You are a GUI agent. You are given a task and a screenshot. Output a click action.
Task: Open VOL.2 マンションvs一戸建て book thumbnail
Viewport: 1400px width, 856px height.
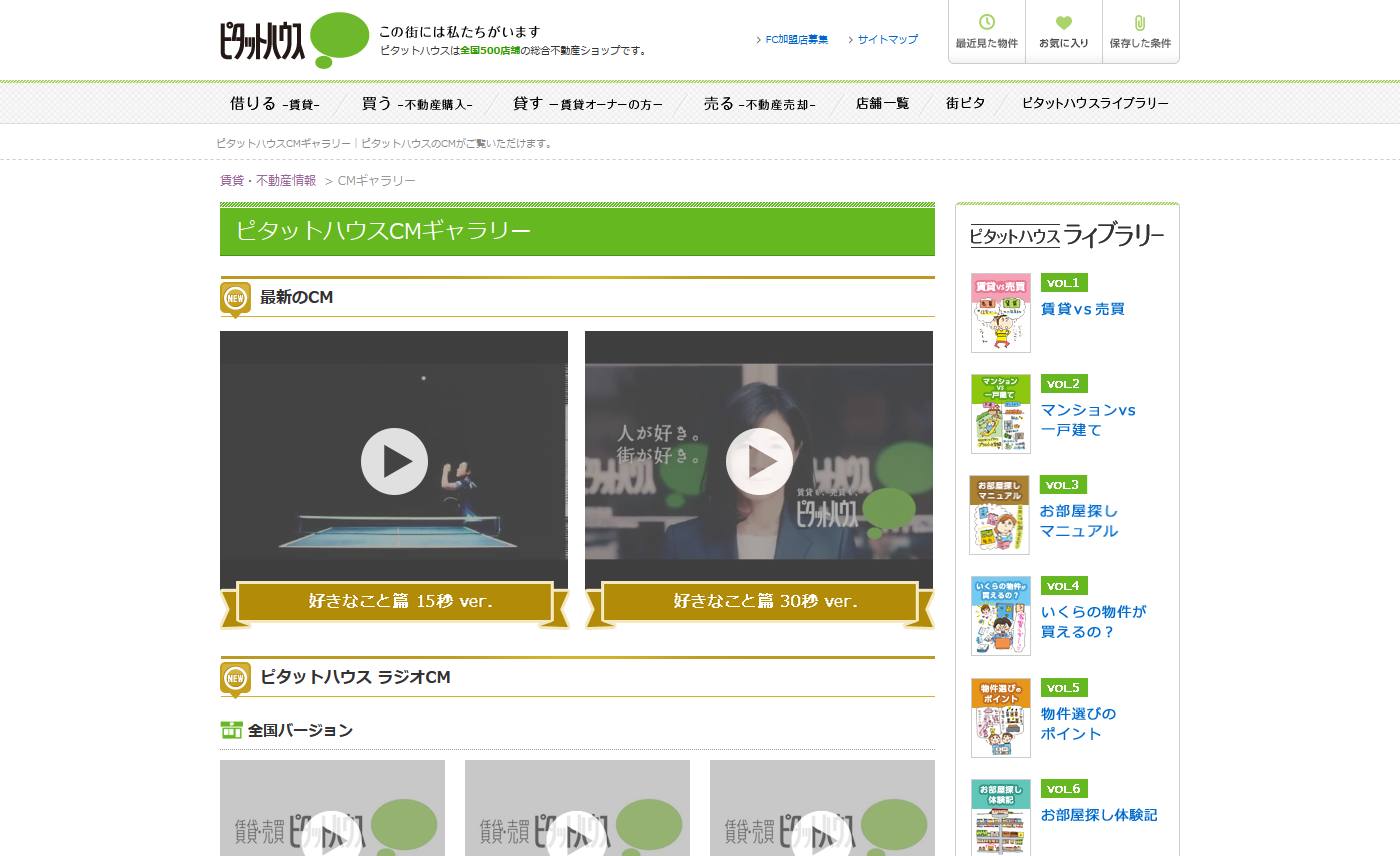tap(1001, 414)
